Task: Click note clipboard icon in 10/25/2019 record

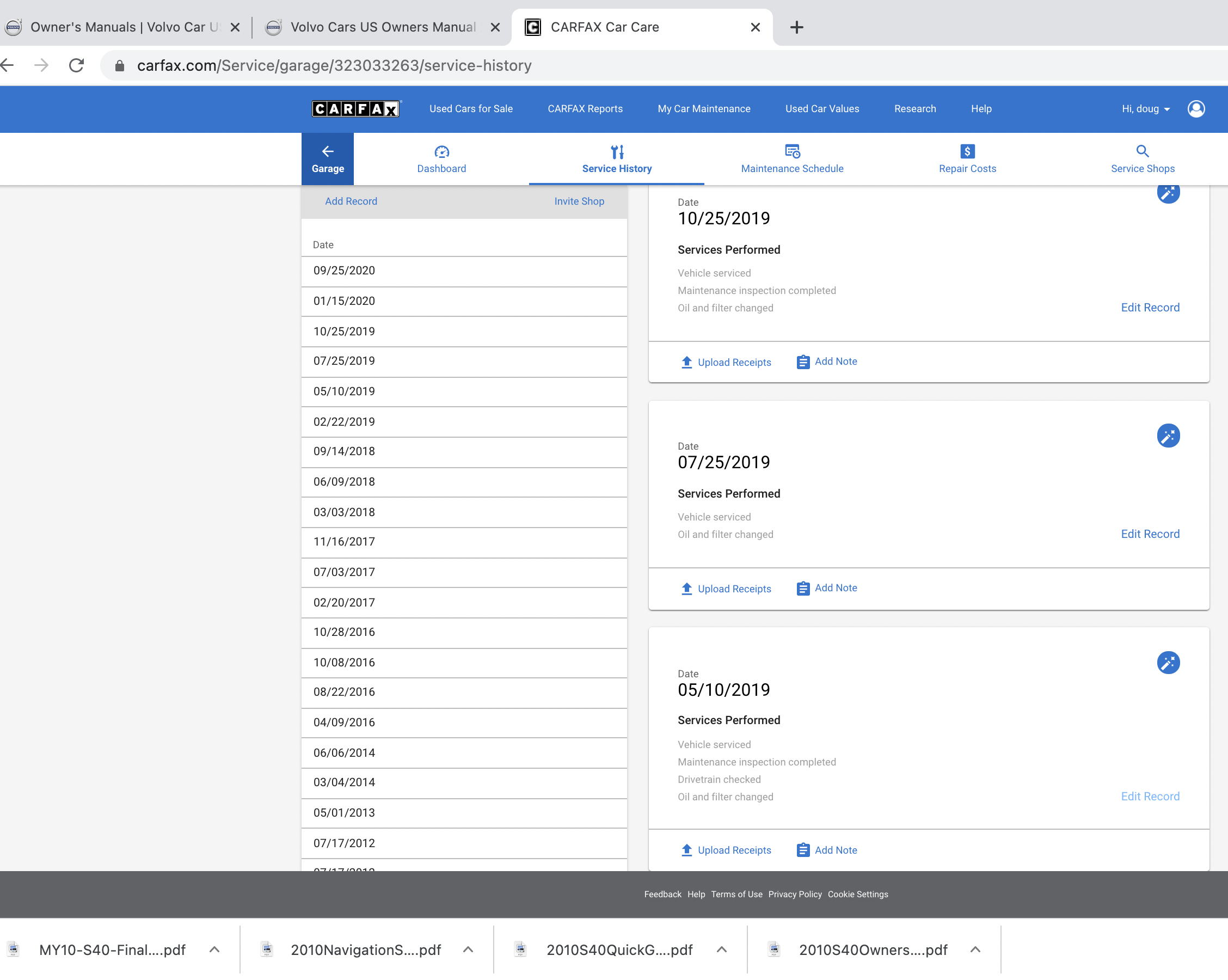Action: tap(803, 362)
